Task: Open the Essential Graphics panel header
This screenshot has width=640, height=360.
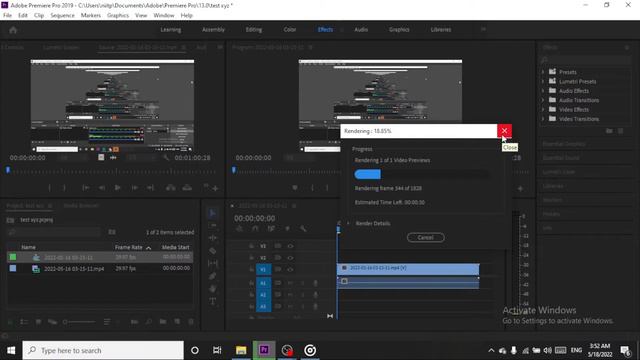Action: 564,144
